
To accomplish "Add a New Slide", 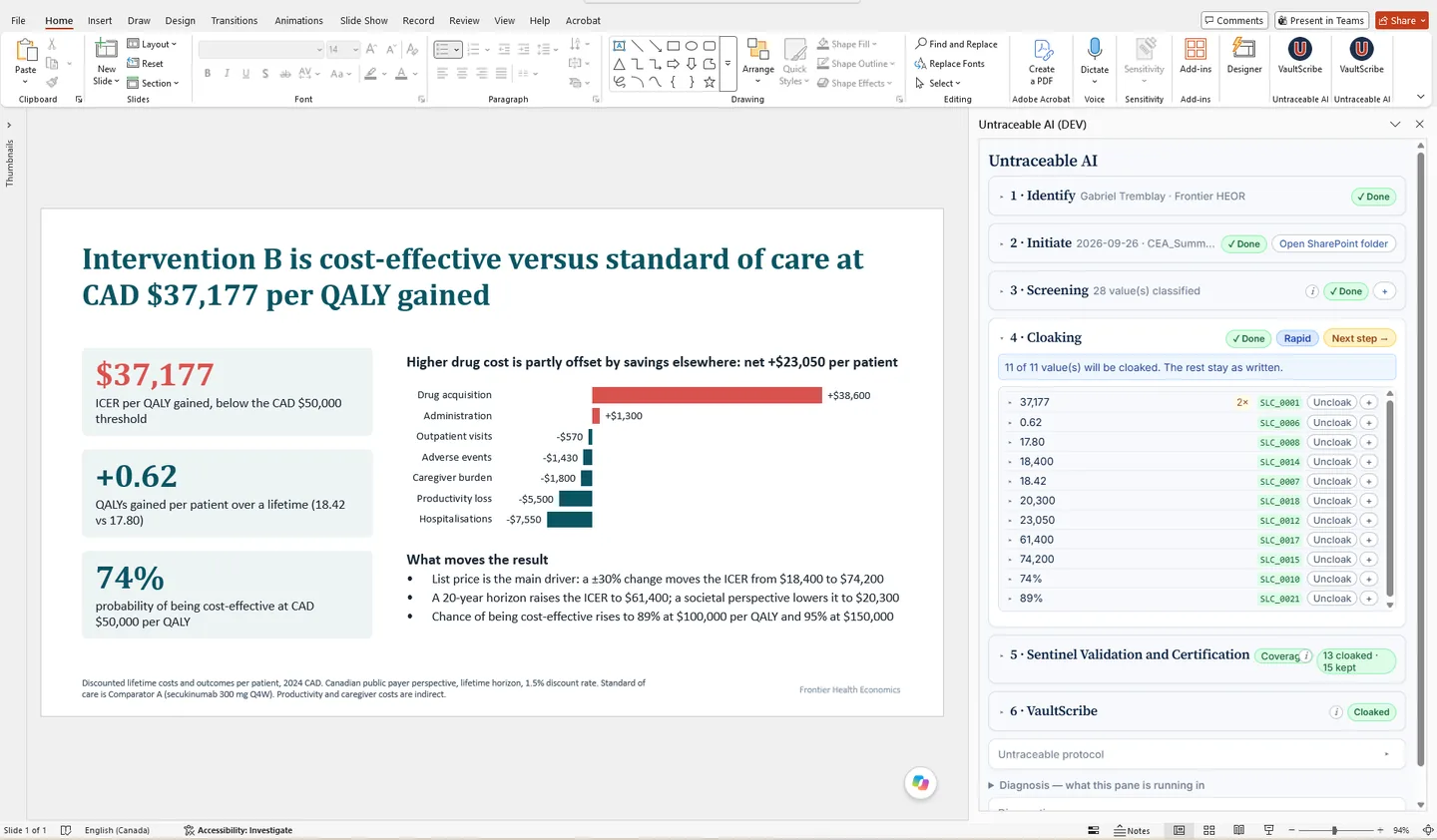I will 106,62.
